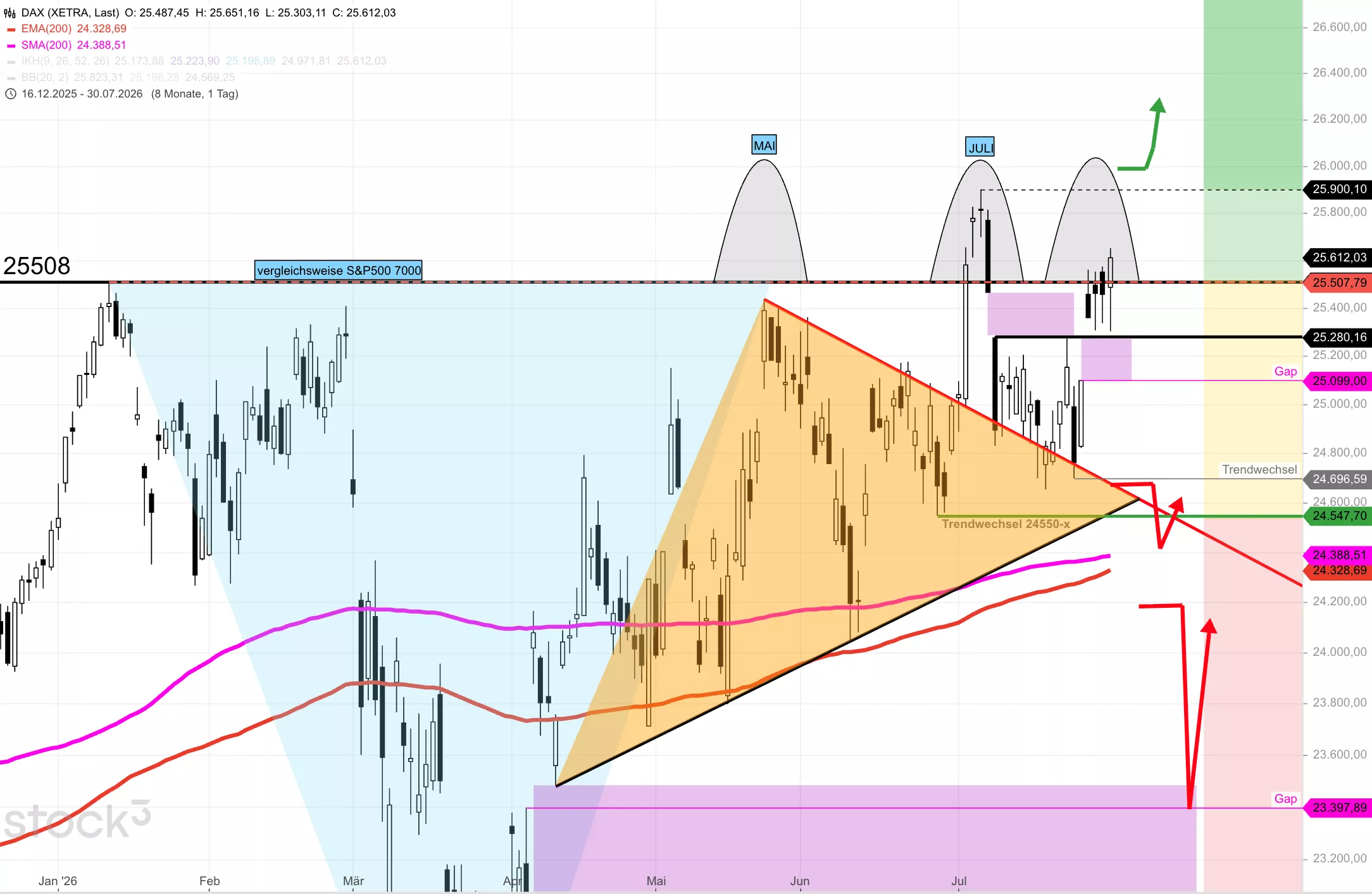Click the Mär time axis label

(x=353, y=881)
